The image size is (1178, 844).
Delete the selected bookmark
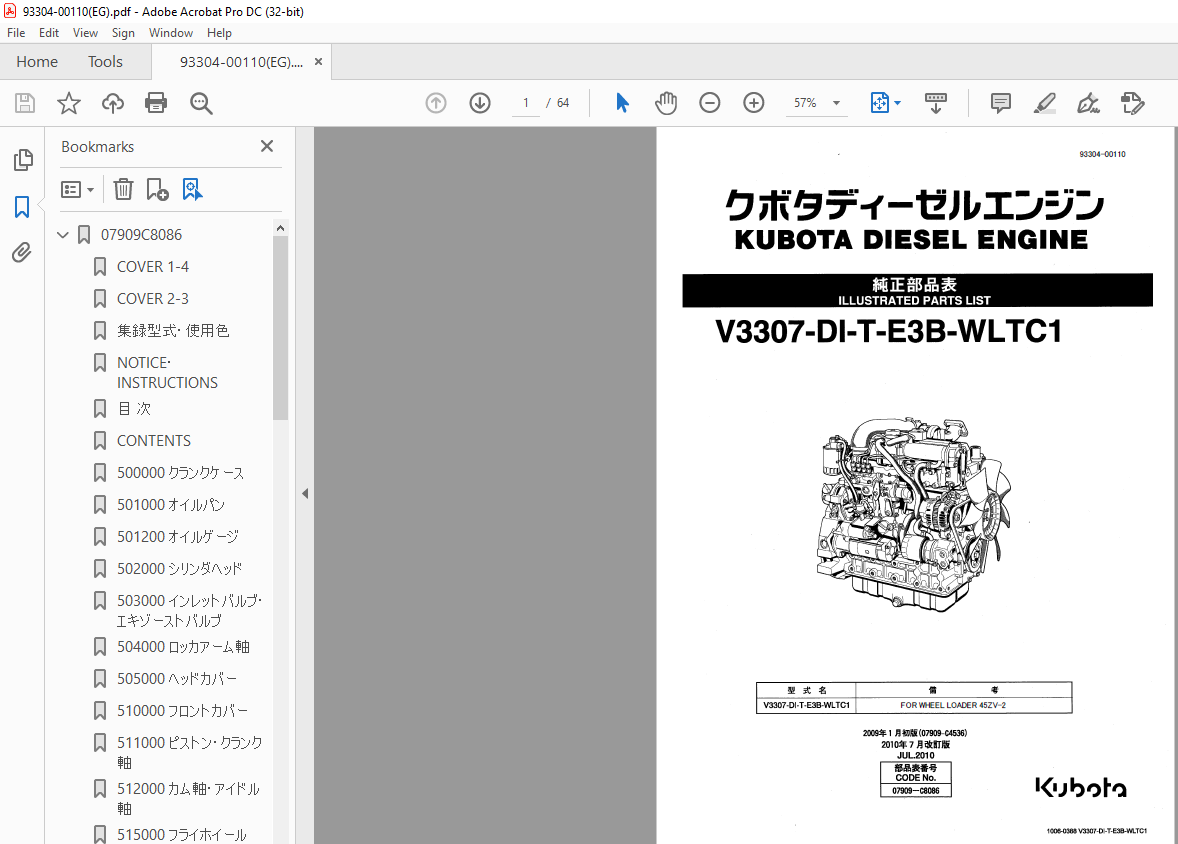pyautogui.click(x=123, y=189)
